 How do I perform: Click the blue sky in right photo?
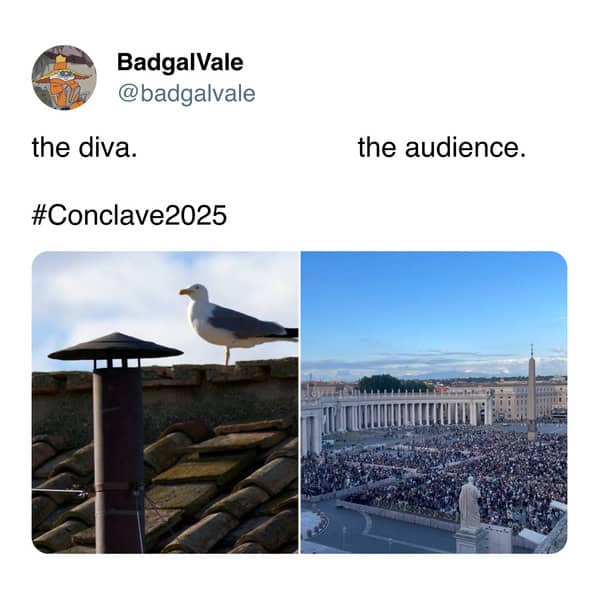click(x=434, y=302)
